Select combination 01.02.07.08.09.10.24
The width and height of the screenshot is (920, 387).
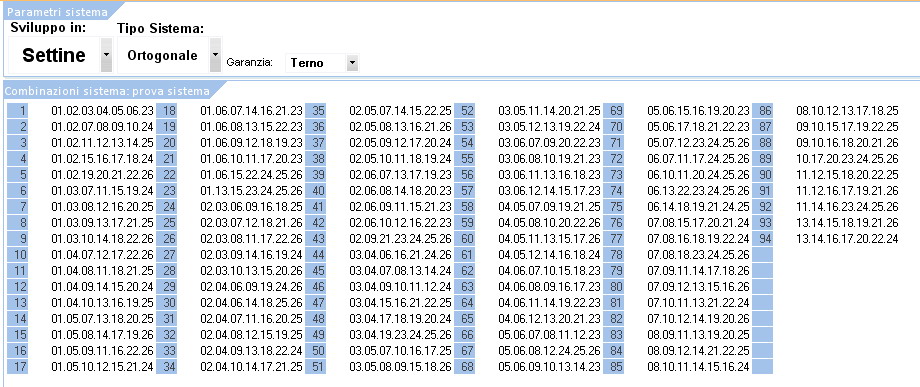[103, 127]
